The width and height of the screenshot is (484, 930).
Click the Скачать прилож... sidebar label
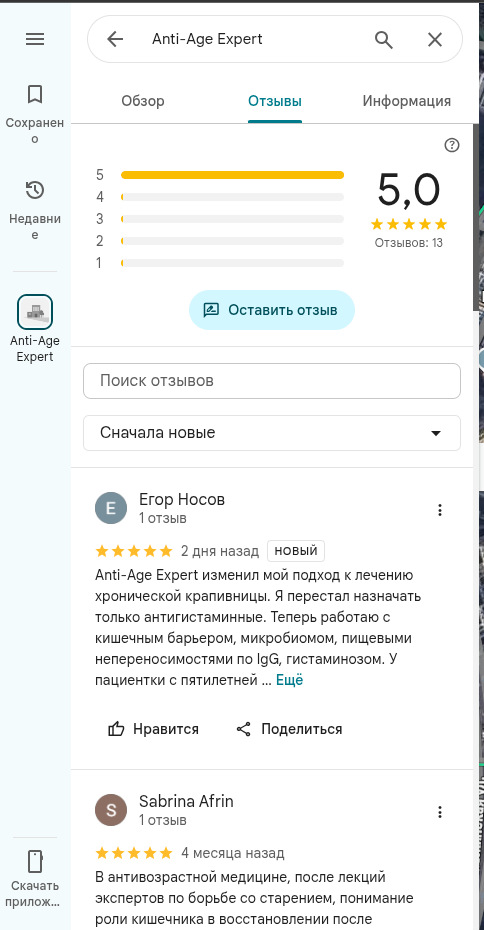coord(35,894)
